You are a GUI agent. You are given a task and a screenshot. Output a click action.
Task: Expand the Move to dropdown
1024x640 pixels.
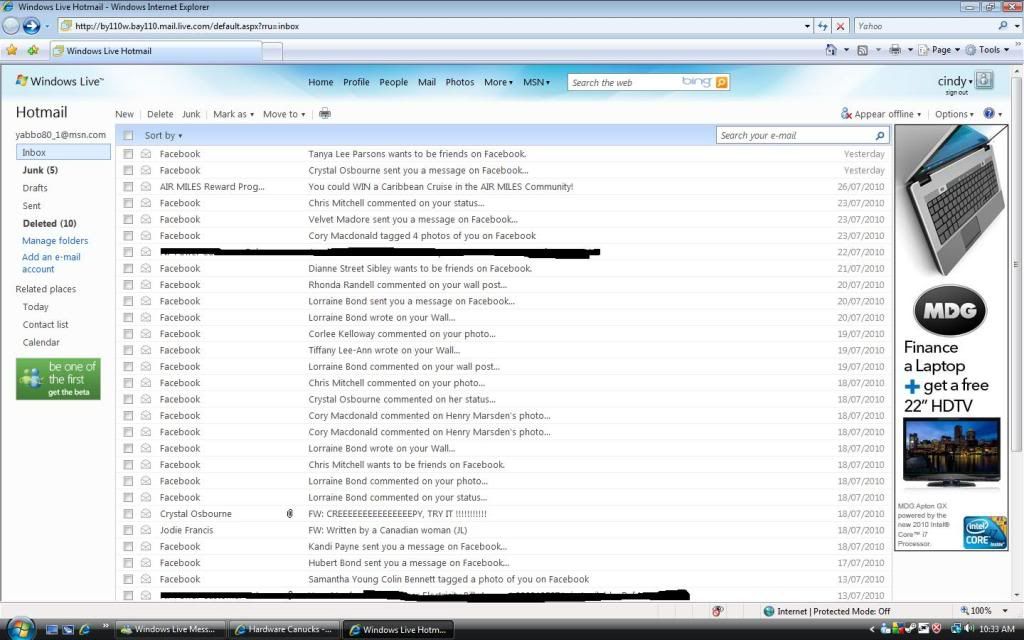pos(284,114)
